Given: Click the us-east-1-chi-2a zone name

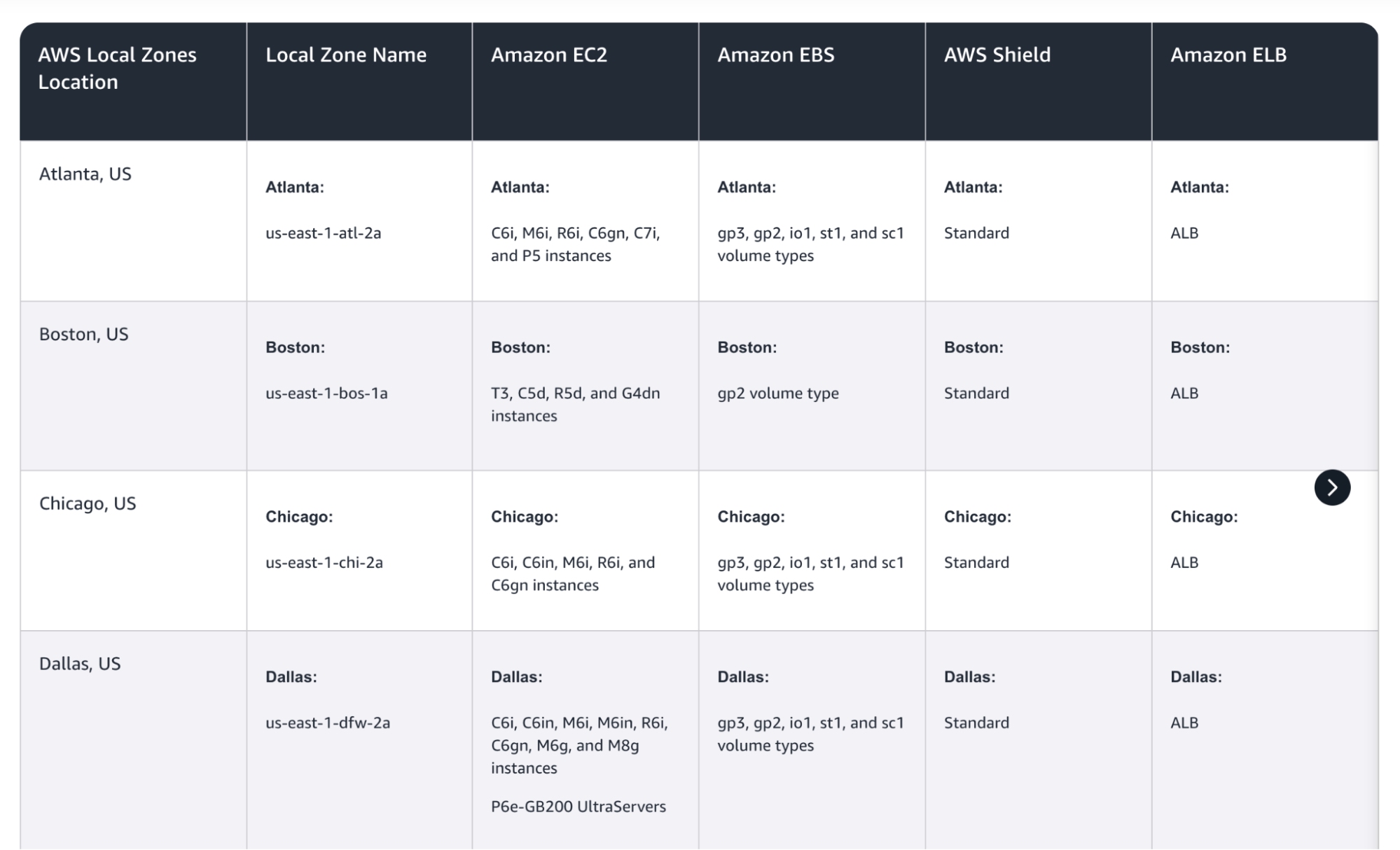Looking at the screenshot, I should click(x=324, y=563).
